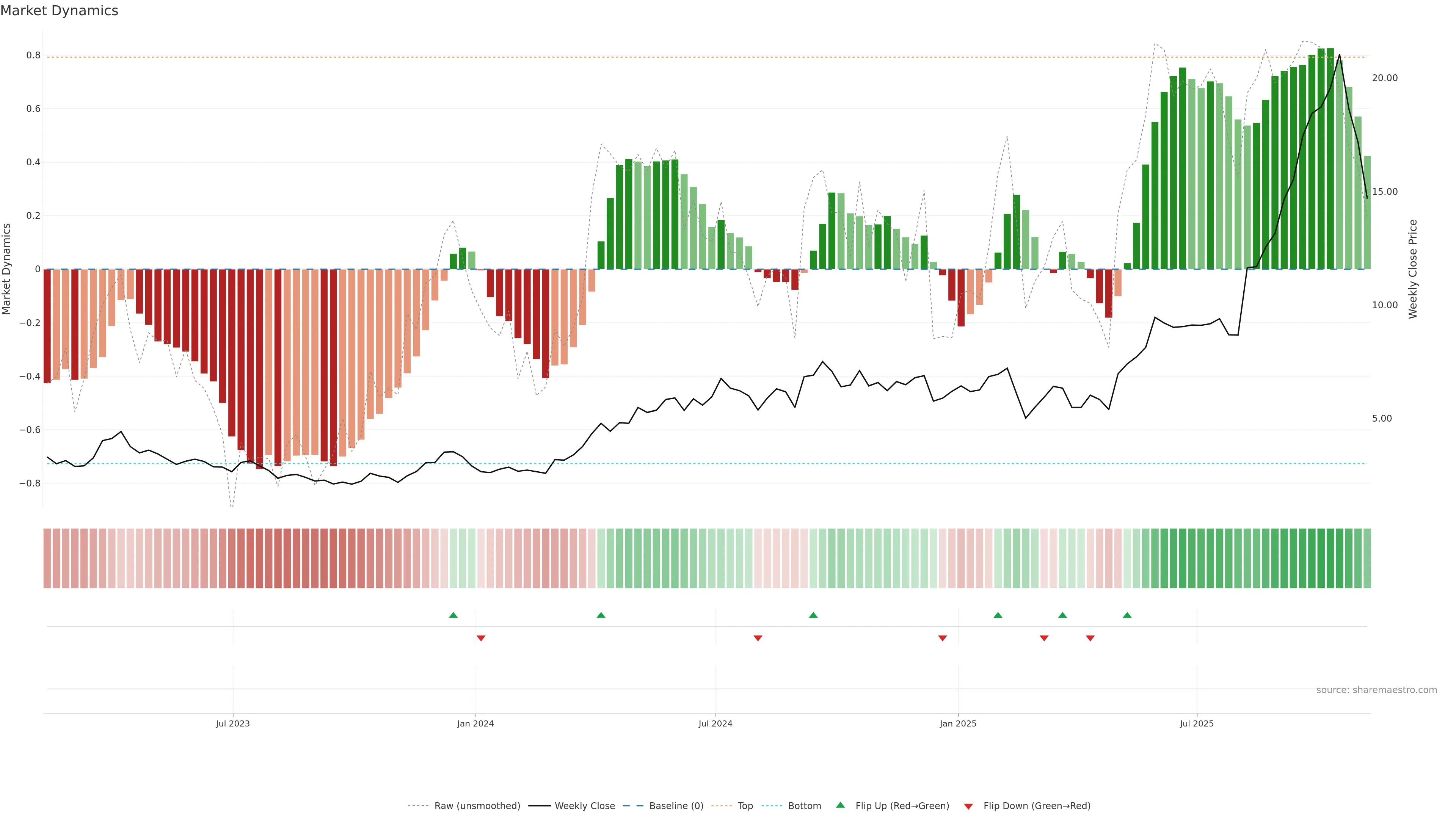Click the Weekly Close Price axis title
Screen dimensions: 1456x819
[1413, 269]
